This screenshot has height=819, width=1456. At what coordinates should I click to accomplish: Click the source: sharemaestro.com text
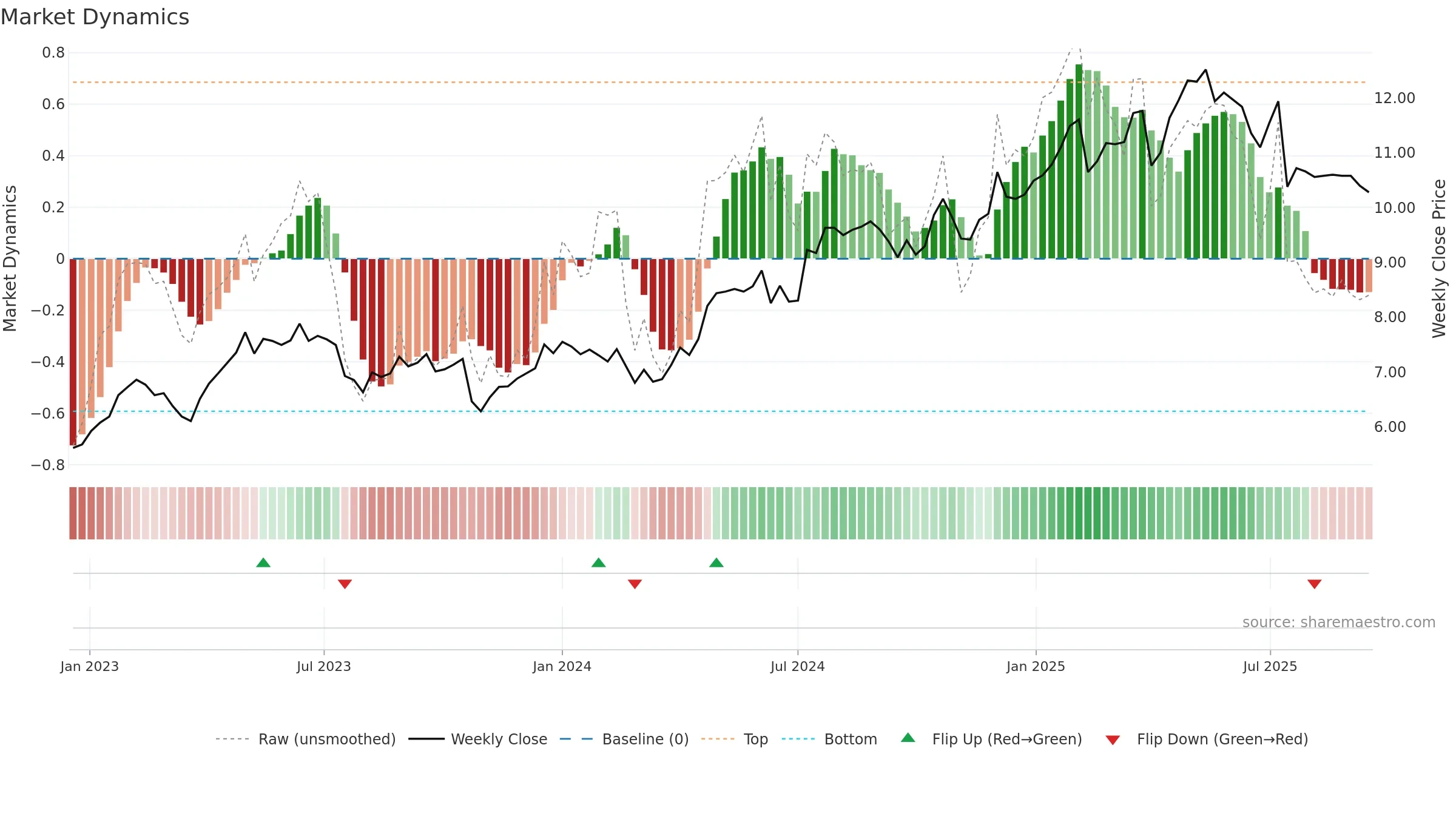(x=1339, y=622)
